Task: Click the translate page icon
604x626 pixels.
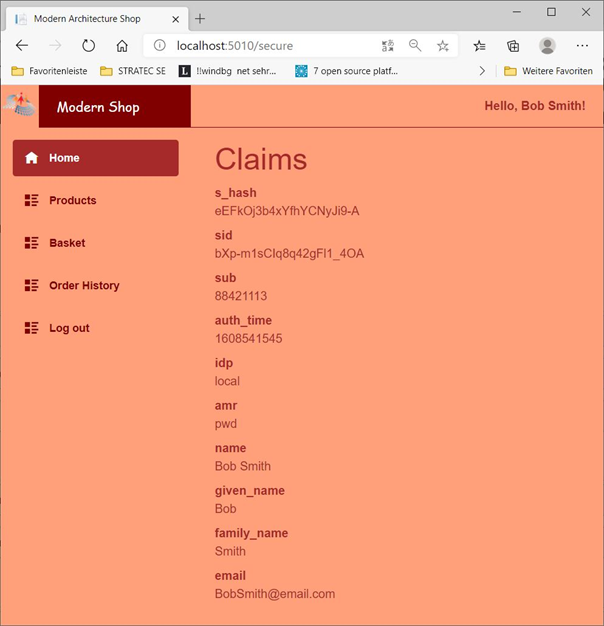Action: [x=388, y=46]
